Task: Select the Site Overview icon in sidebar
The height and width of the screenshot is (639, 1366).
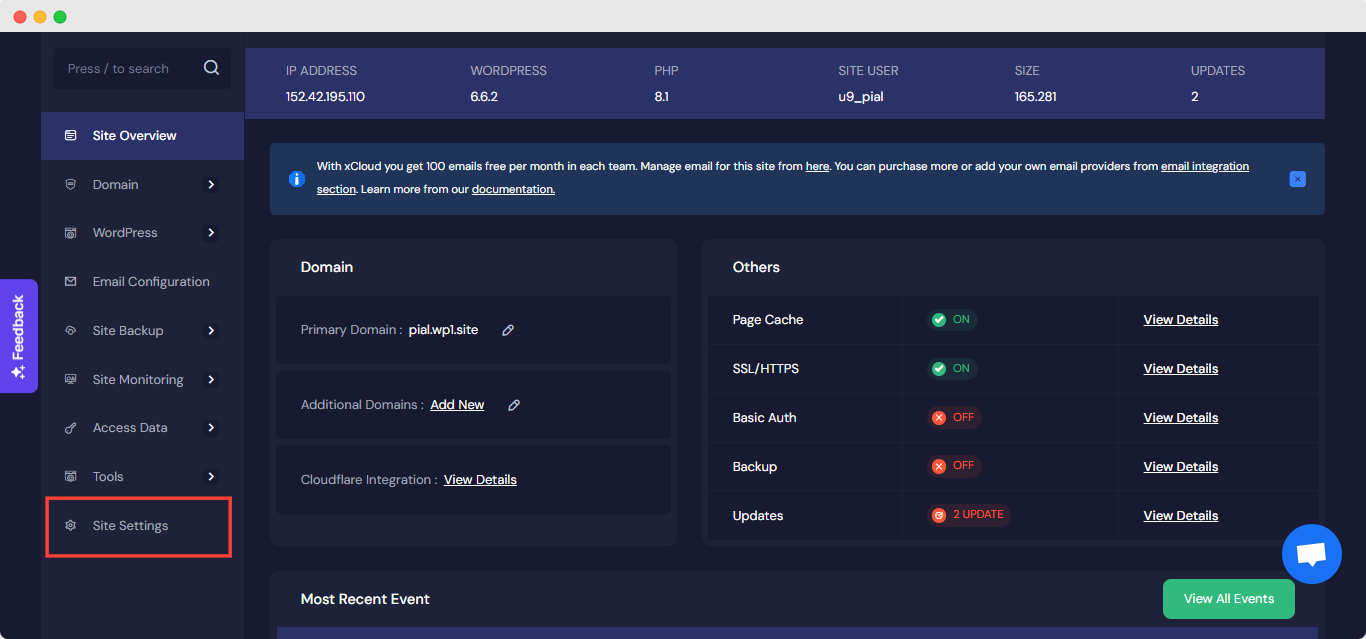Action: [70, 135]
